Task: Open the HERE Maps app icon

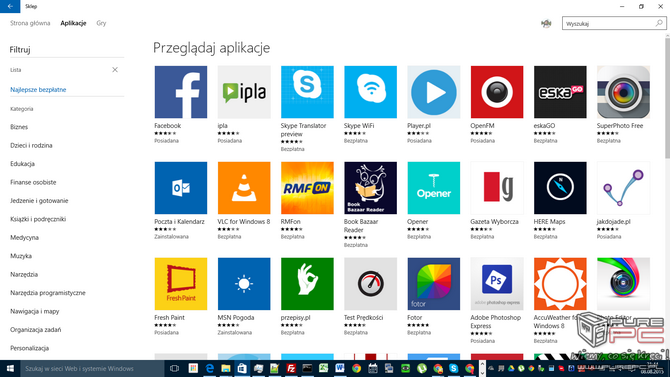Action: pos(560,188)
